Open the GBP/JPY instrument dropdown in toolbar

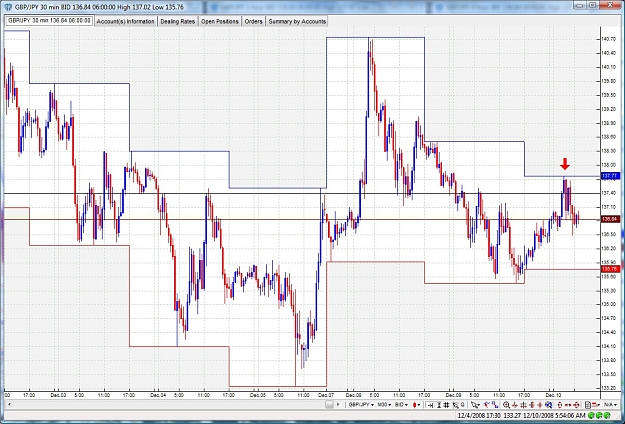(362, 405)
